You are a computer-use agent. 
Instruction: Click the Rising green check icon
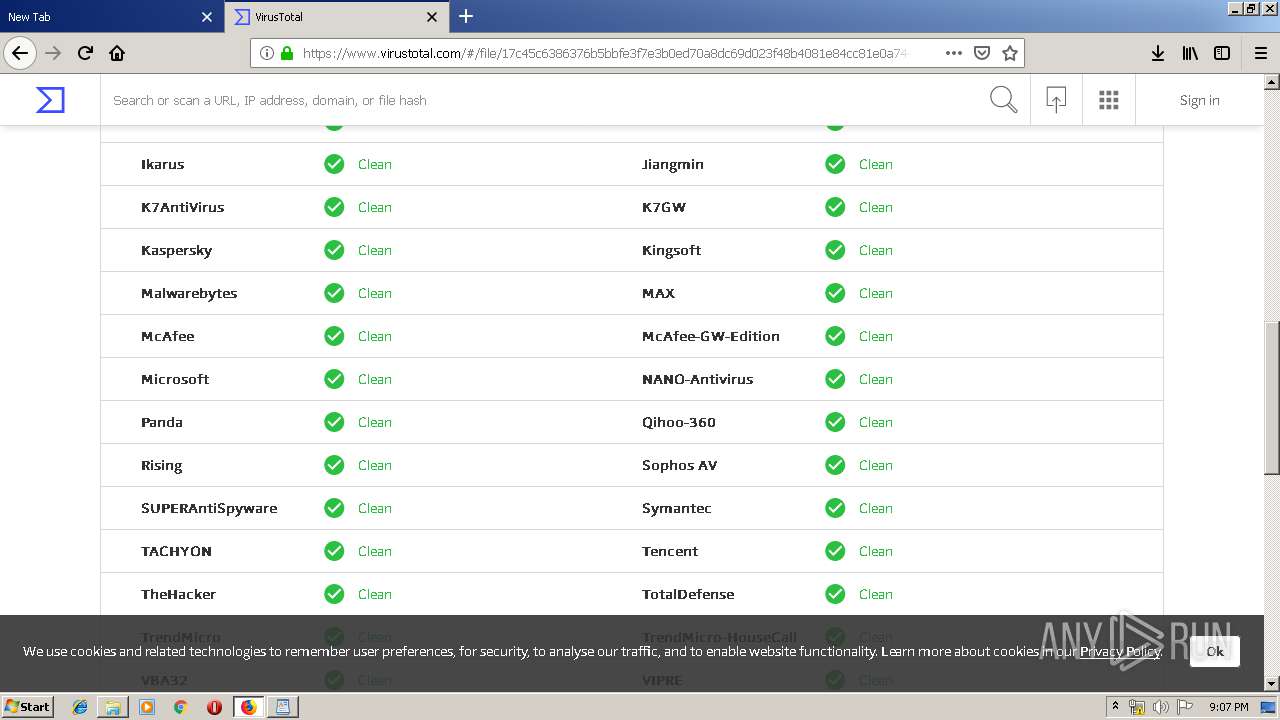pos(334,465)
